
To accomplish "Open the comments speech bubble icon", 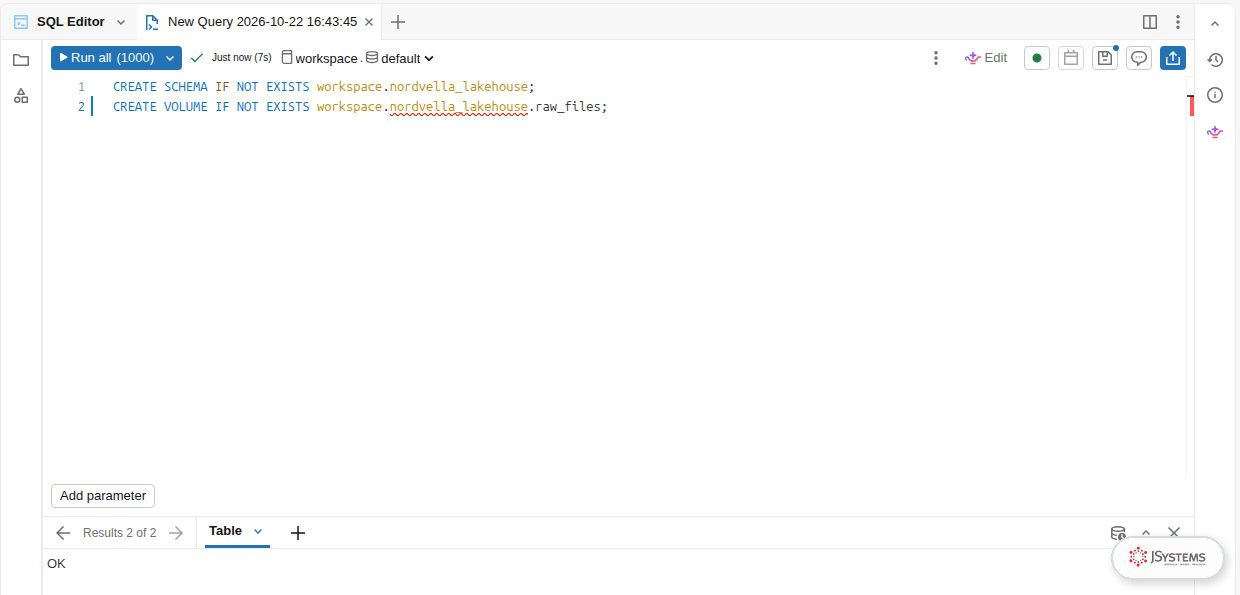I will [x=1139, y=58].
